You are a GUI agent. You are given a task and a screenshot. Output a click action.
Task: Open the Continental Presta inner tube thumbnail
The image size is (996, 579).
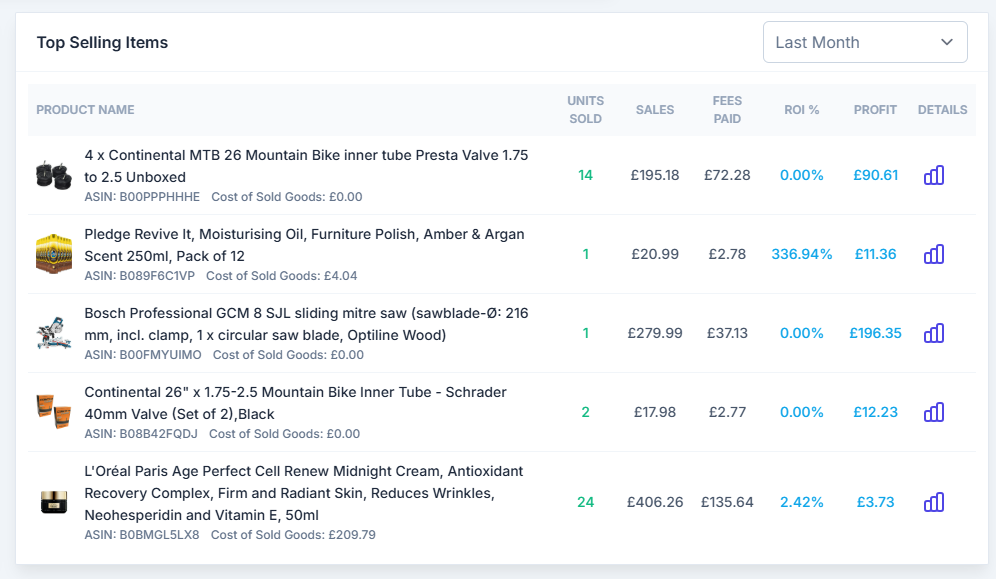53,175
